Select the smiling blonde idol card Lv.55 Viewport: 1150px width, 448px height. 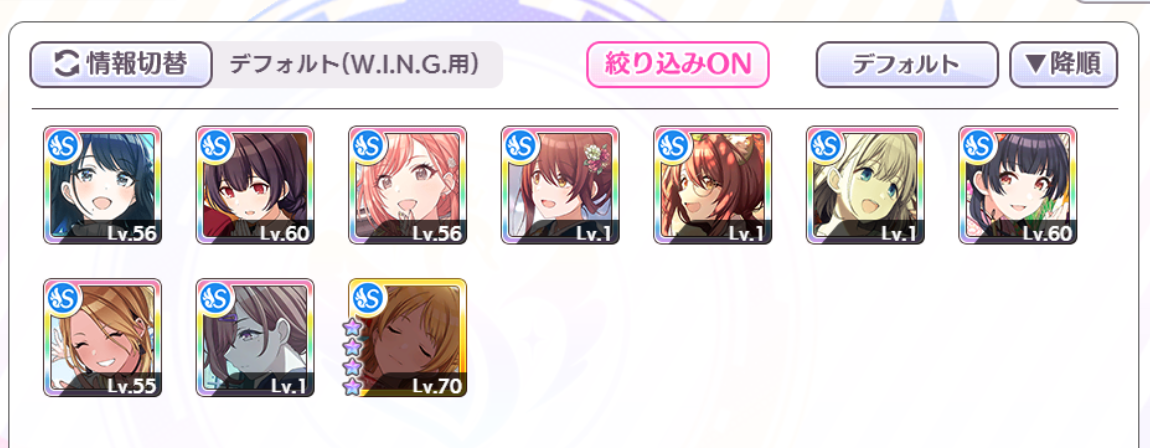coord(103,337)
